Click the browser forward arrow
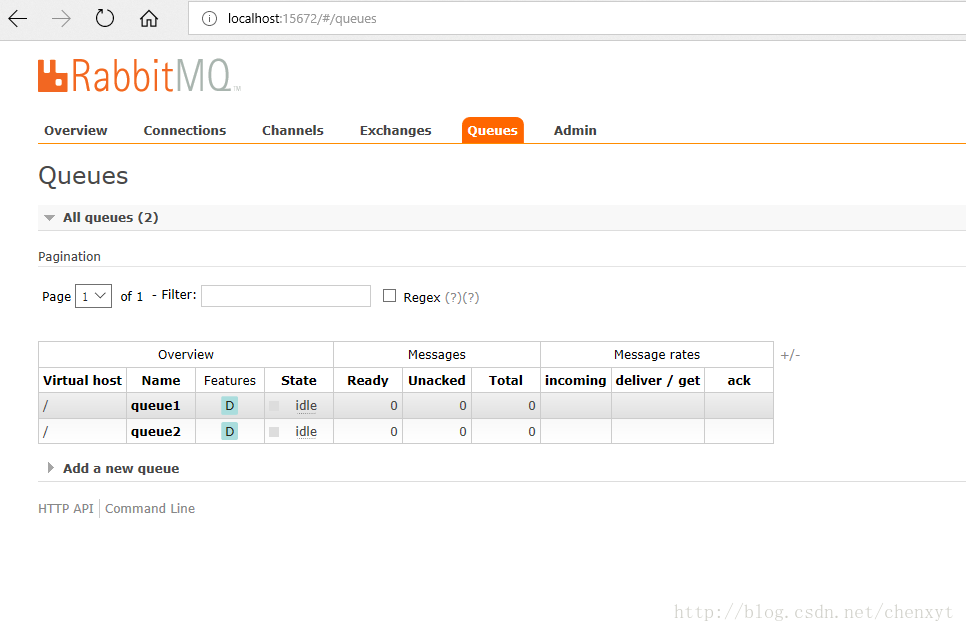This screenshot has width=966, height=632. [x=61, y=18]
